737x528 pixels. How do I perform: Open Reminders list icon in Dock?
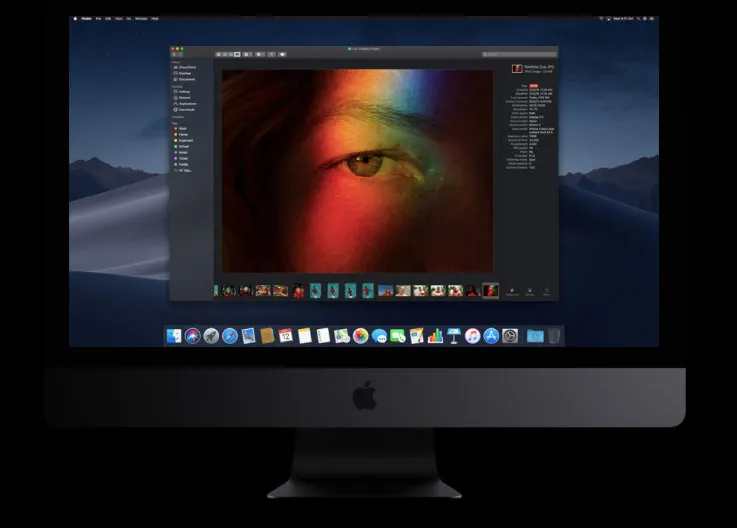tap(323, 336)
